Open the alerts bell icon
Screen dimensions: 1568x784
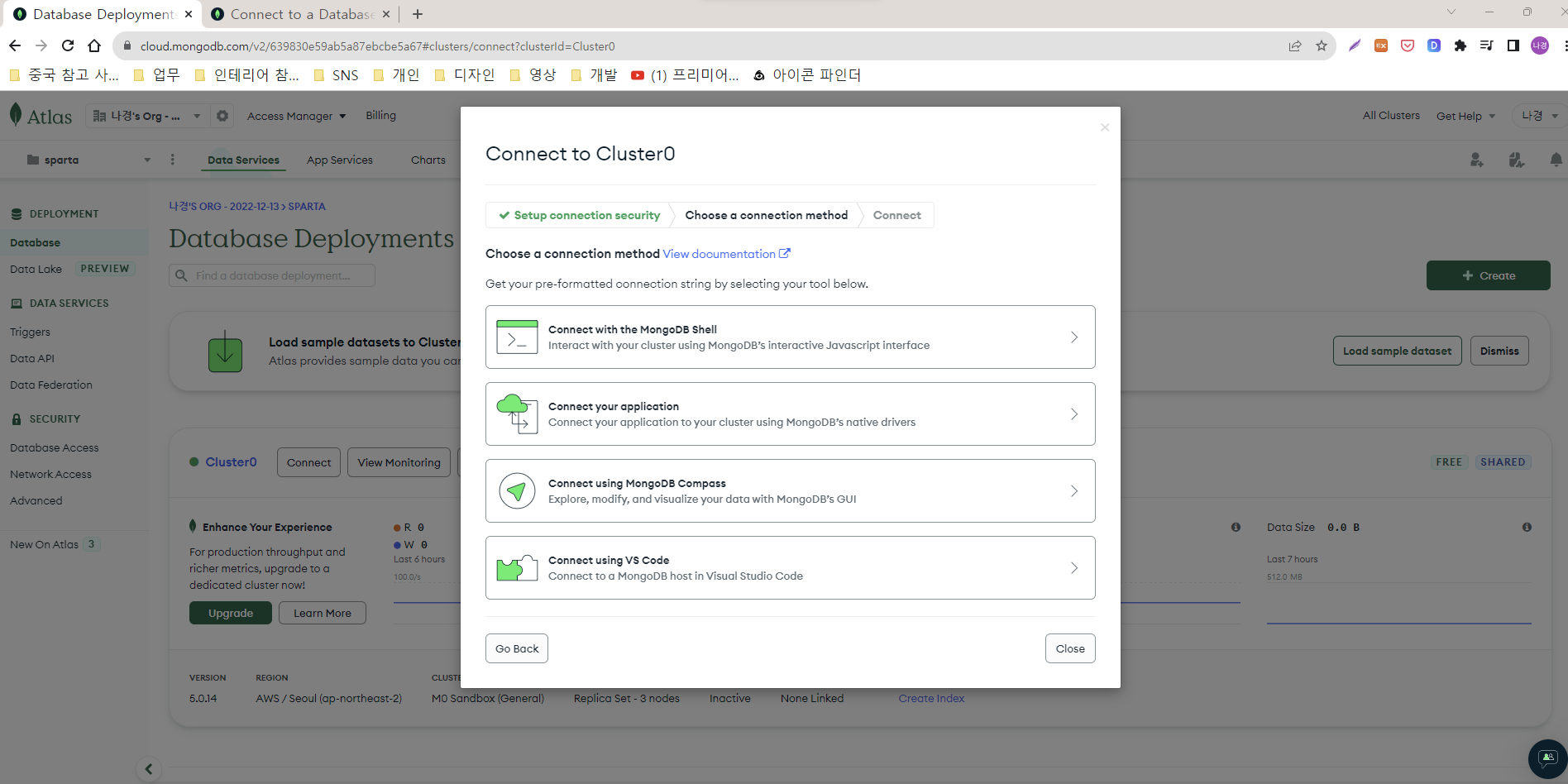(x=1556, y=160)
